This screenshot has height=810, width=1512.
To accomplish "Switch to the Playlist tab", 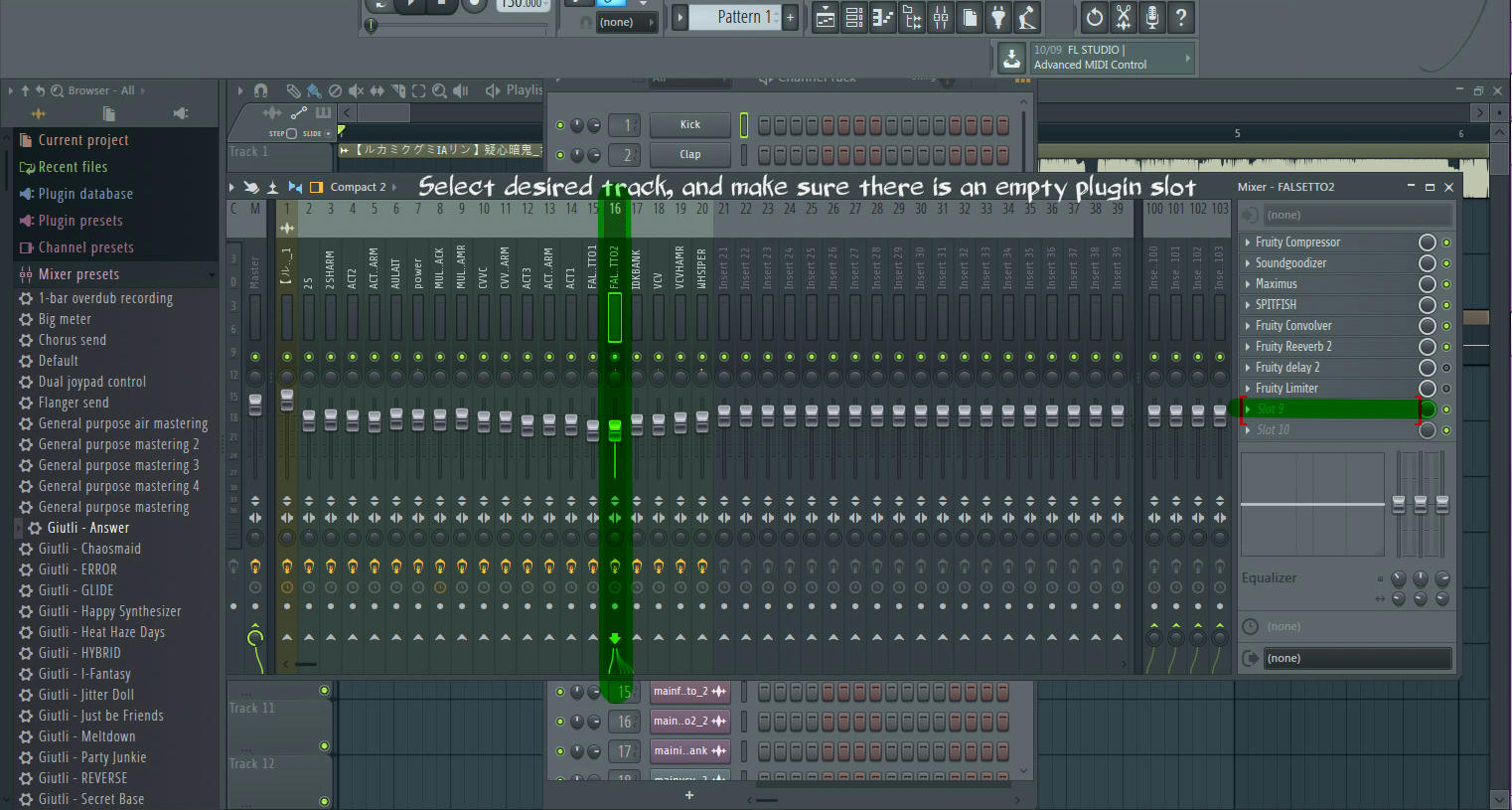I will (522, 89).
